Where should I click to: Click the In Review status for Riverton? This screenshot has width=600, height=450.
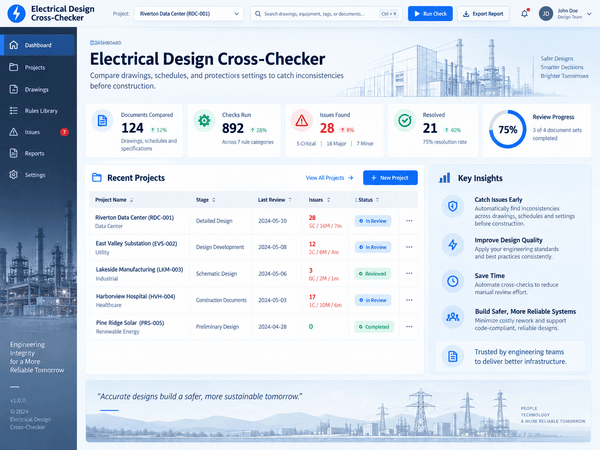coord(373,221)
